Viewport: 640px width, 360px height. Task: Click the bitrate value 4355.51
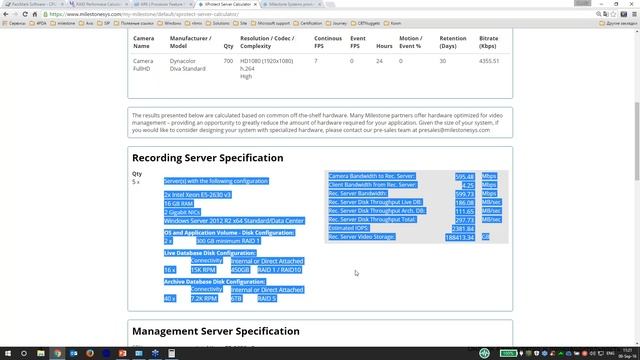point(489,61)
